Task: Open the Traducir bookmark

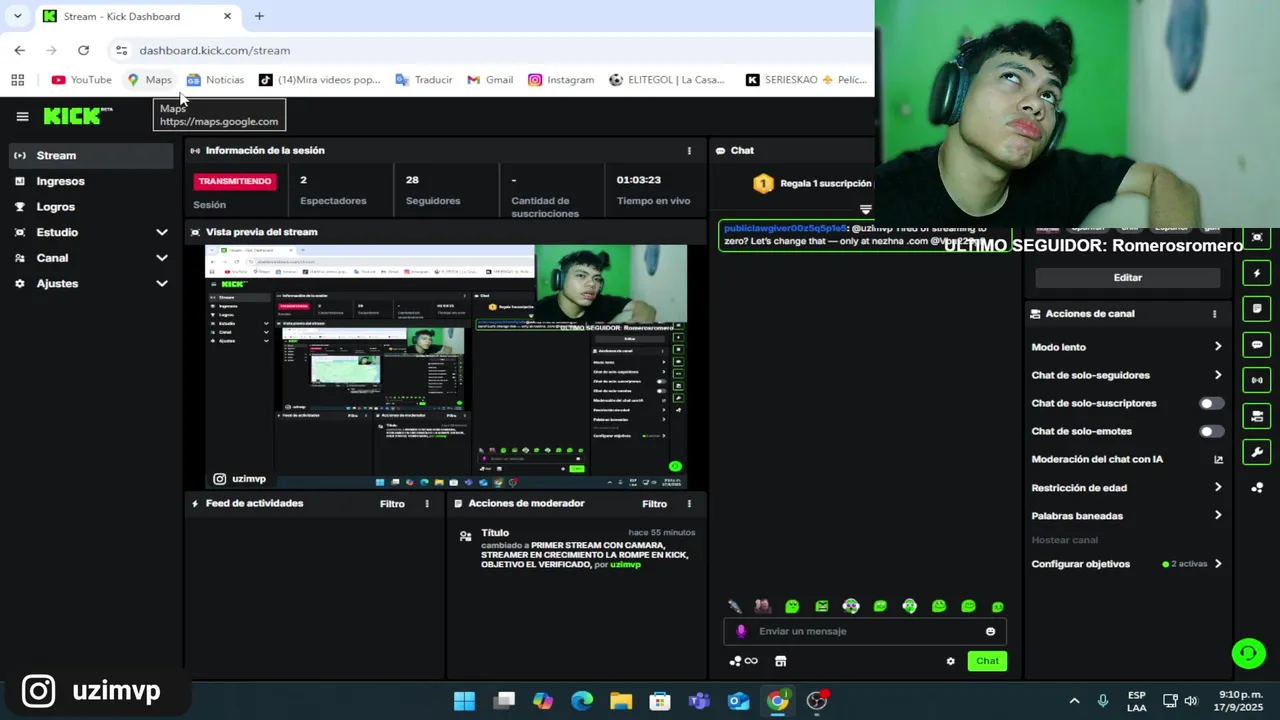Action: click(423, 80)
